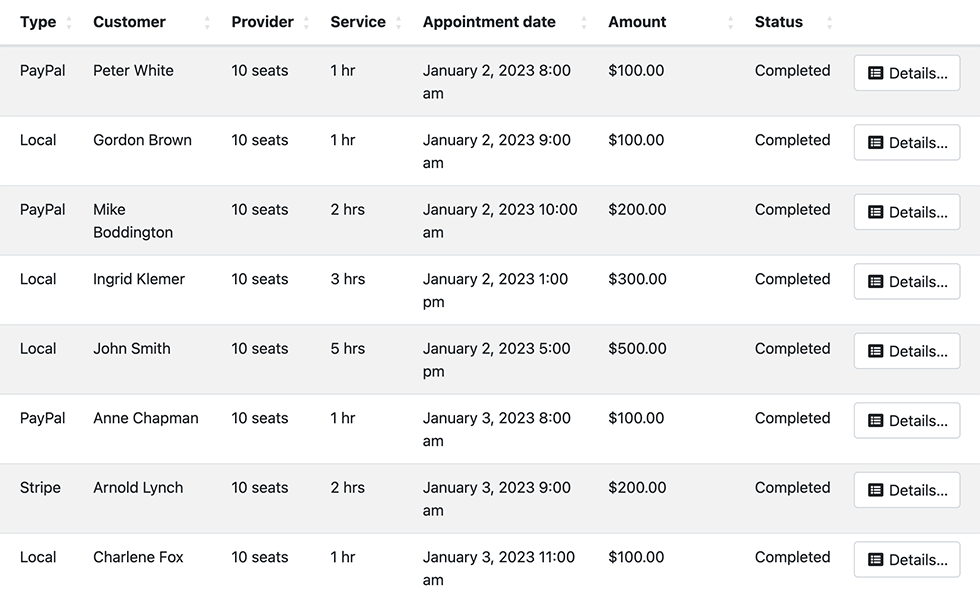Click the table icon on Peter White's Details button
The height and width of the screenshot is (598, 980).
point(877,72)
